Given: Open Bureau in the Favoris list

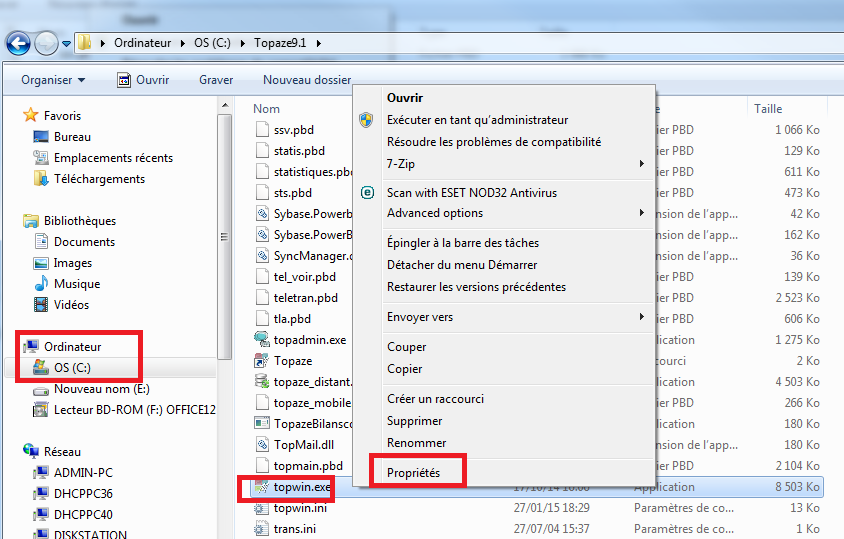Looking at the screenshot, I should [x=72, y=137].
